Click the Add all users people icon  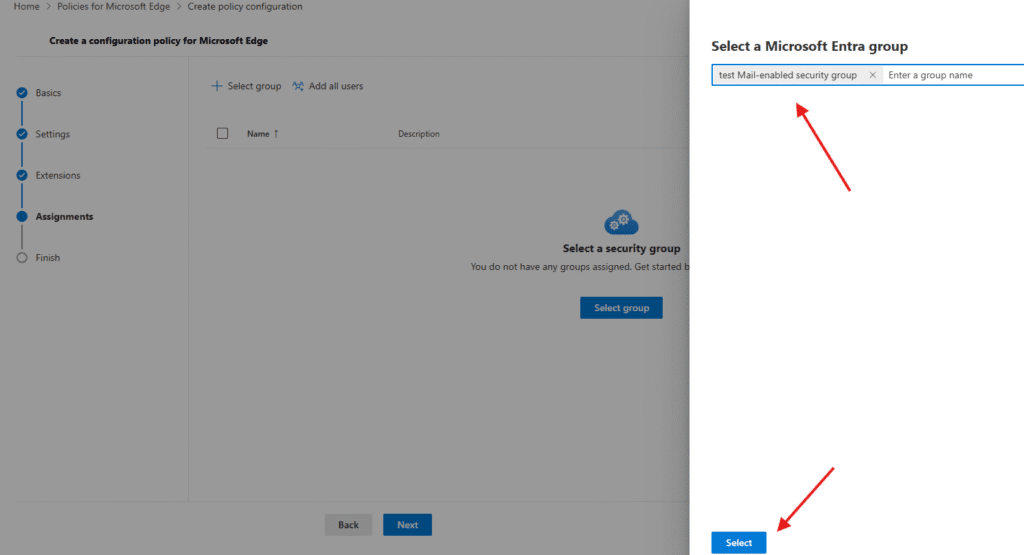click(298, 86)
